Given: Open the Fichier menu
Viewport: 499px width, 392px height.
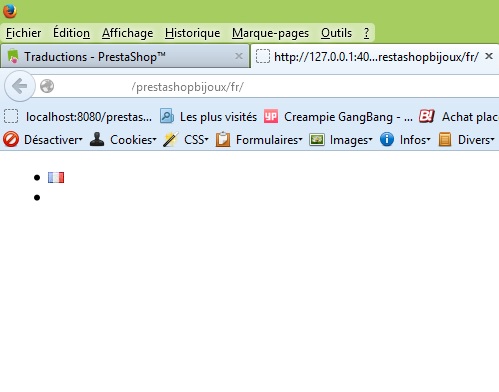Looking at the screenshot, I should (23, 33).
